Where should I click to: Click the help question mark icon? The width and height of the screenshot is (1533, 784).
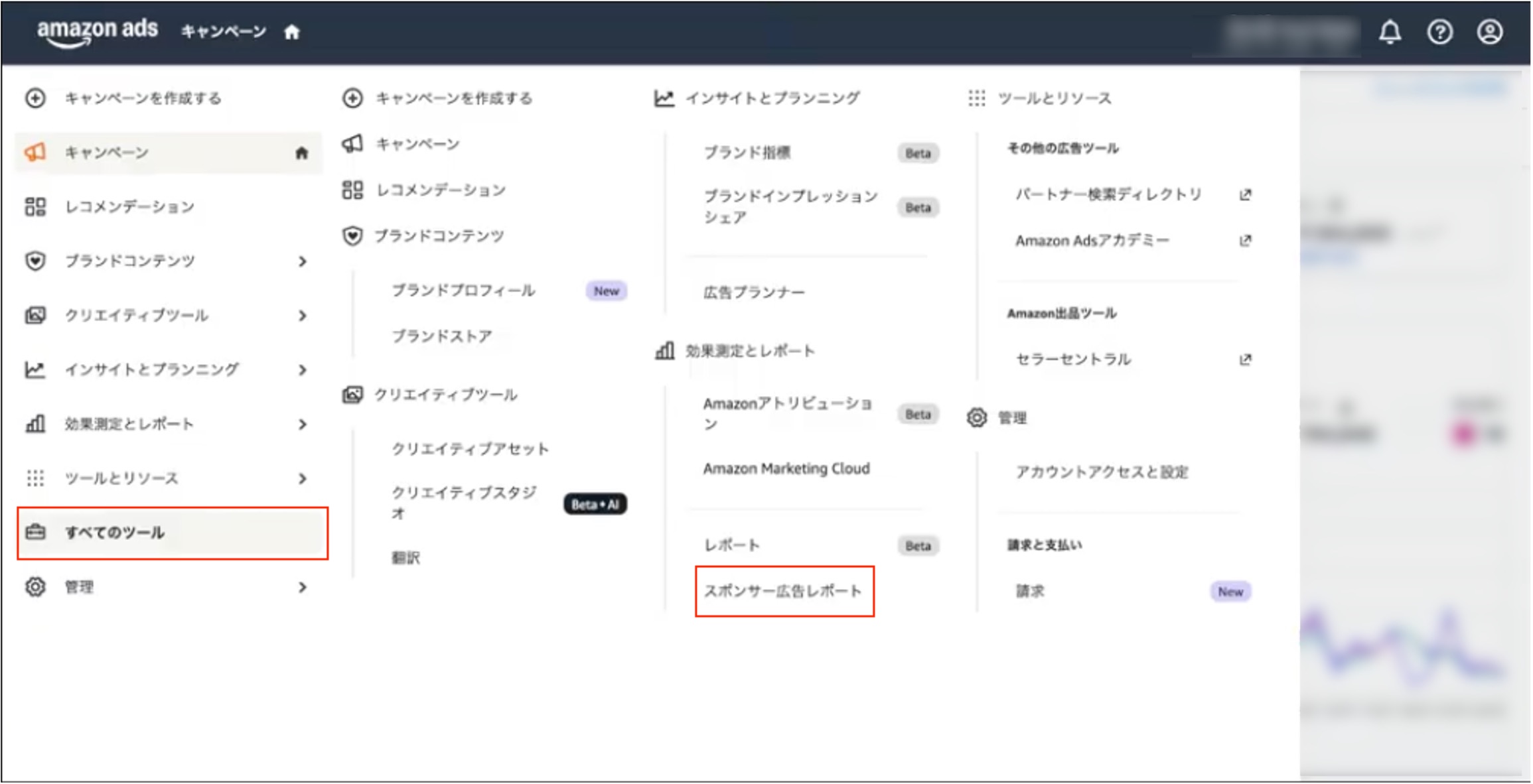point(1439,31)
